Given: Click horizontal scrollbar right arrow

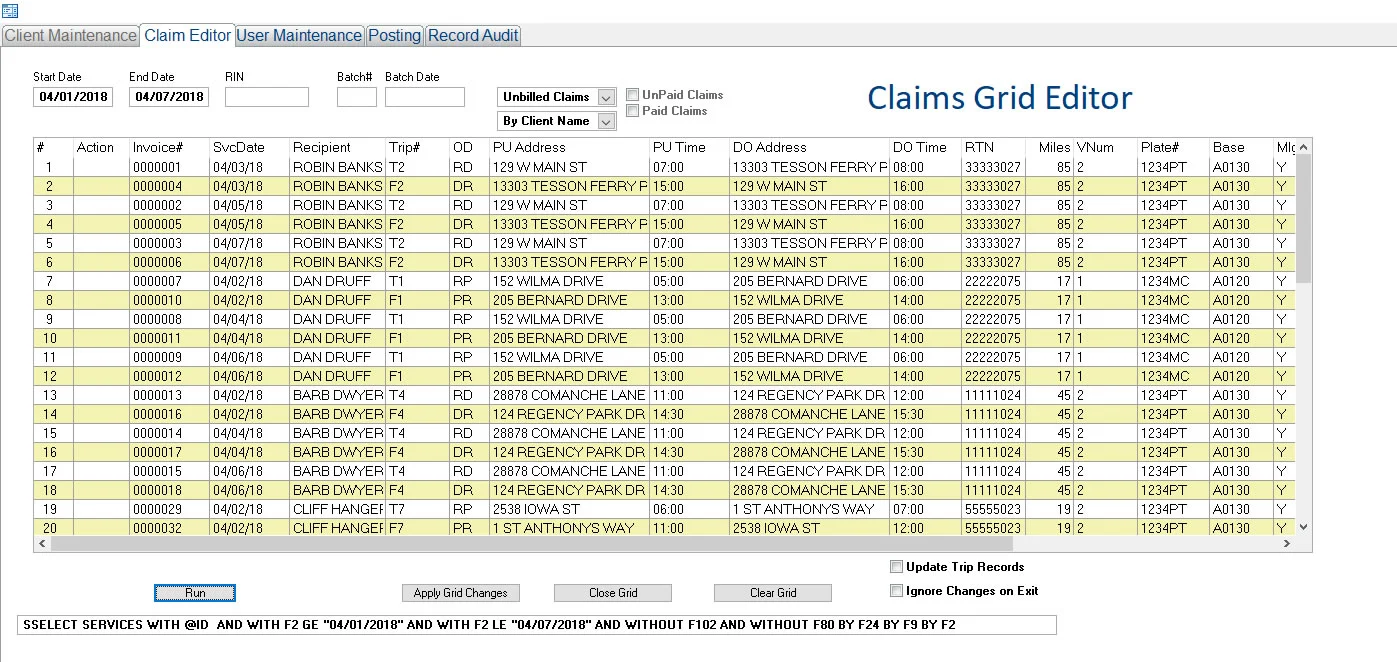Looking at the screenshot, I should [1287, 544].
